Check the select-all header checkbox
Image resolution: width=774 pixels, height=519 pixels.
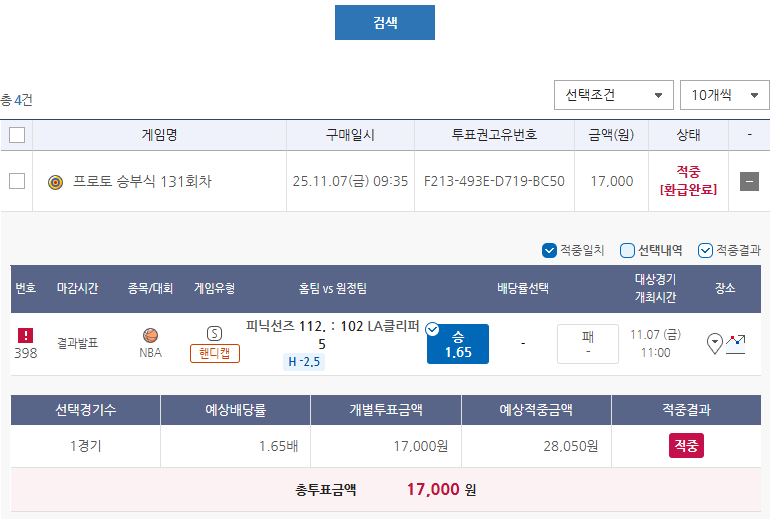[17, 135]
